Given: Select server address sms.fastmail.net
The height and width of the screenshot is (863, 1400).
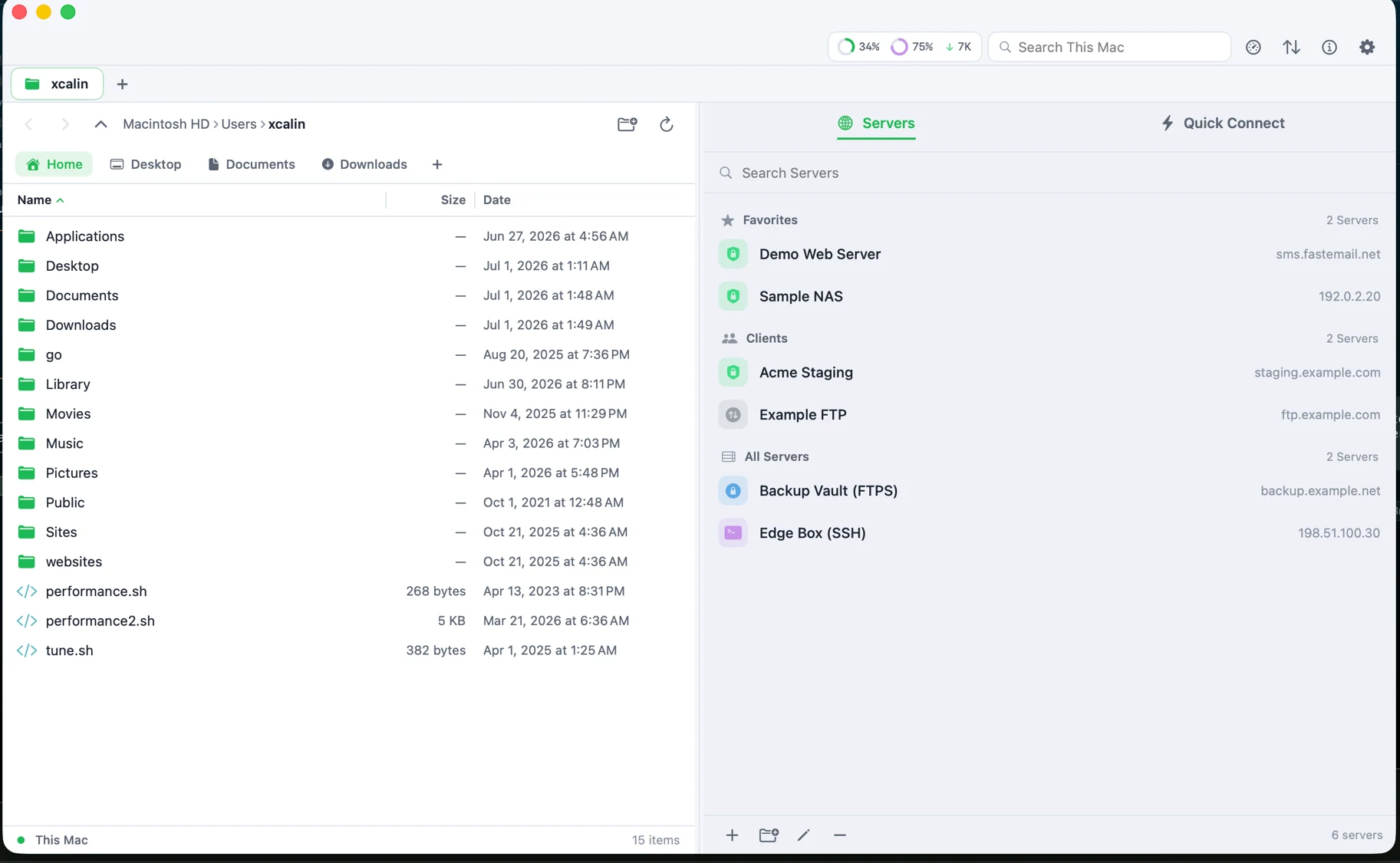Looking at the screenshot, I should pos(1328,254).
